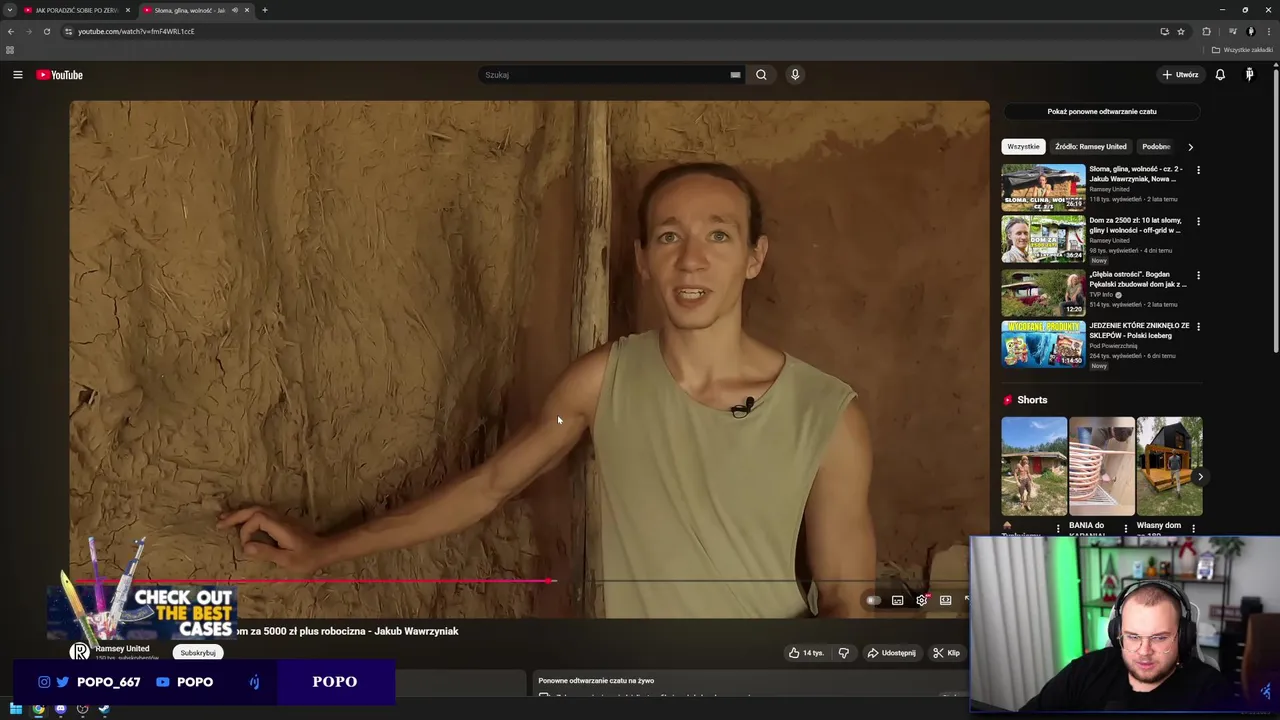The height and width of the screenshot is (720, 1280).
Task: Click the Udostępnij share button
Action: click(x=891, y=653)
